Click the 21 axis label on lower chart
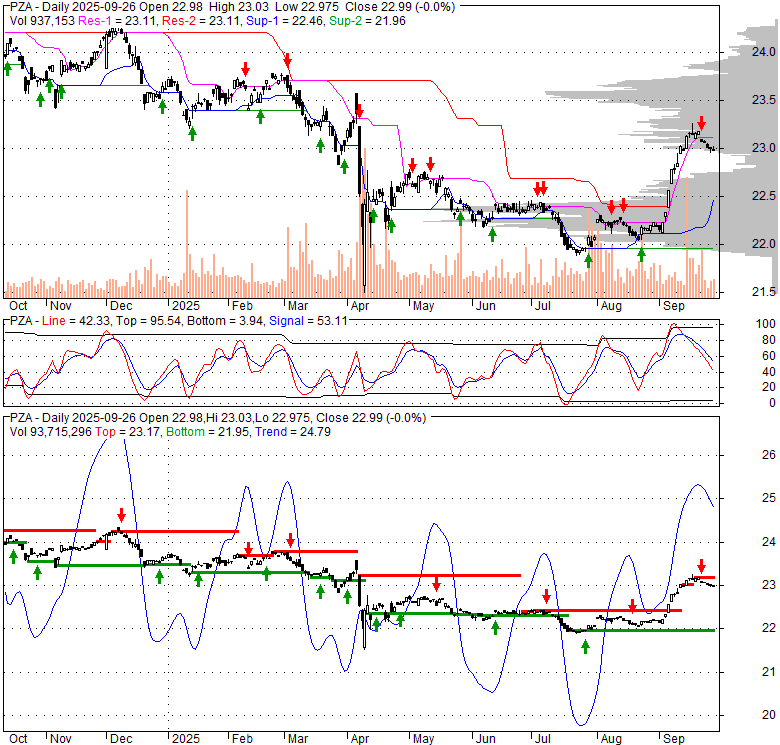The height and width of the screenshot is (745, 780). (x=769, y=672)
